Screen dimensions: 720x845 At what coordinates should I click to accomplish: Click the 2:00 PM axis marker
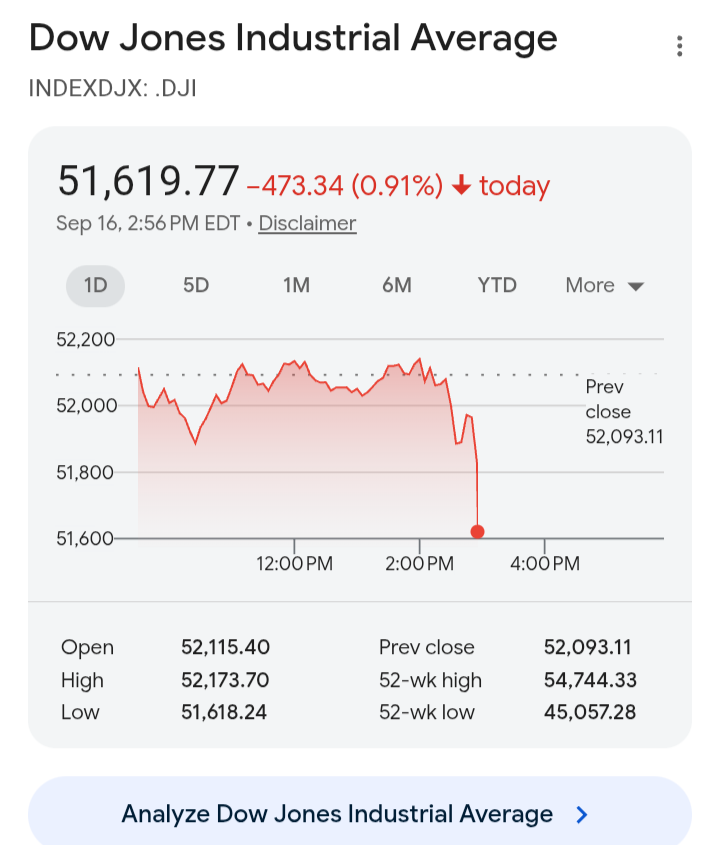(419, 564)
